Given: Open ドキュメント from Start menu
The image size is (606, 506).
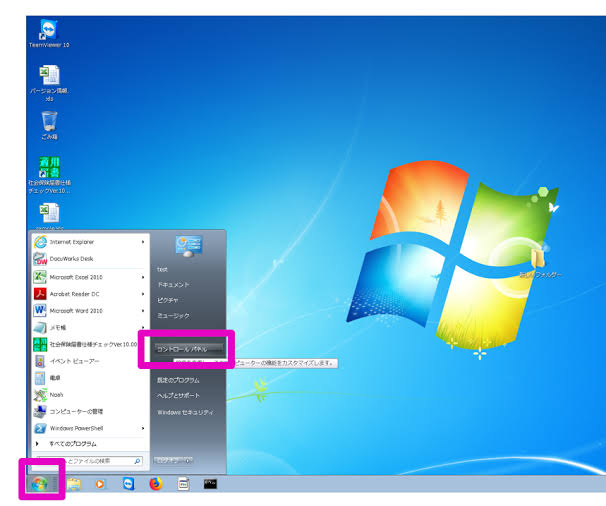Looking at the screenshot, I should coord(173,285).
